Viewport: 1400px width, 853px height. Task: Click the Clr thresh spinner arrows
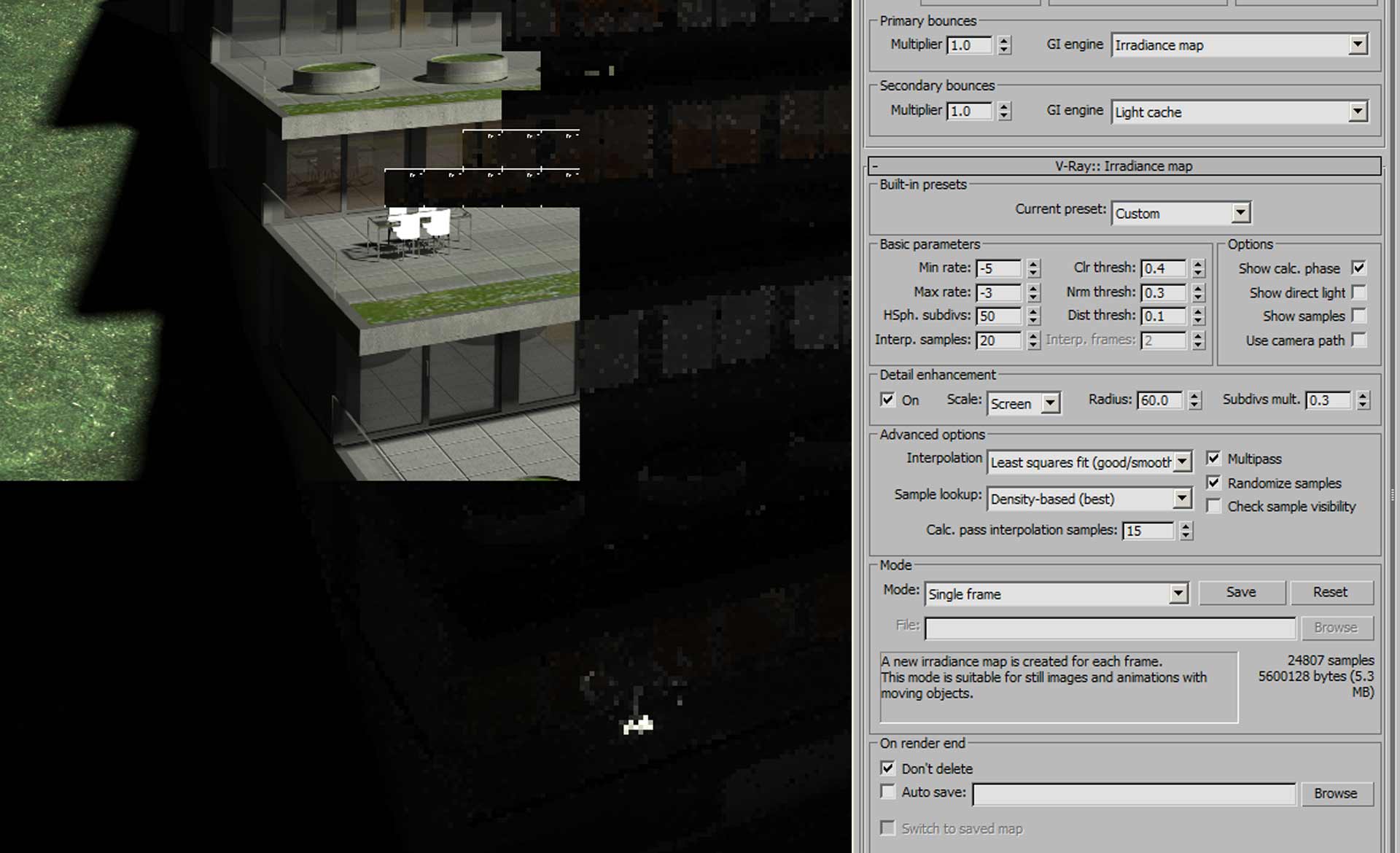click(1198, 268)
